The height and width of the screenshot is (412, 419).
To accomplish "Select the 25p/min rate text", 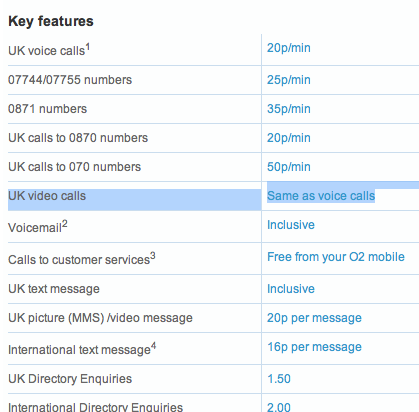I will pyautogui.click(x=289, y=80).
